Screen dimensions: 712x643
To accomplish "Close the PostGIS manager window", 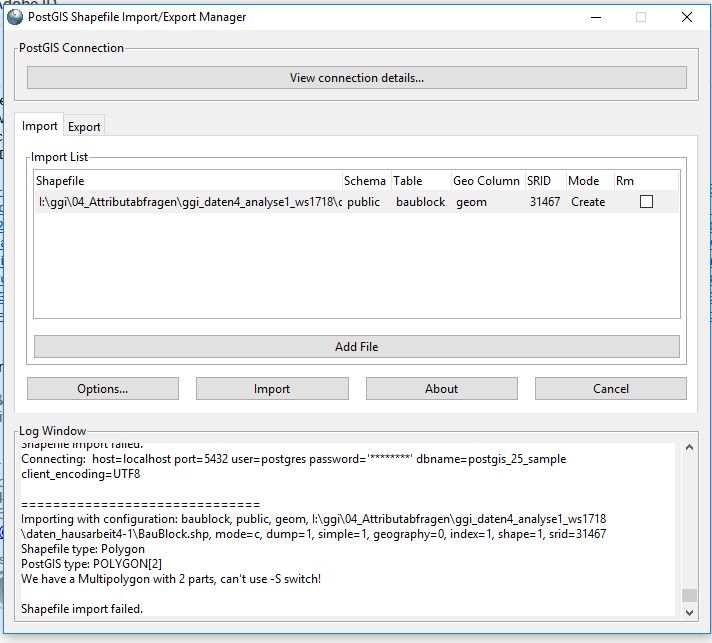I will (x=687, y=17).
